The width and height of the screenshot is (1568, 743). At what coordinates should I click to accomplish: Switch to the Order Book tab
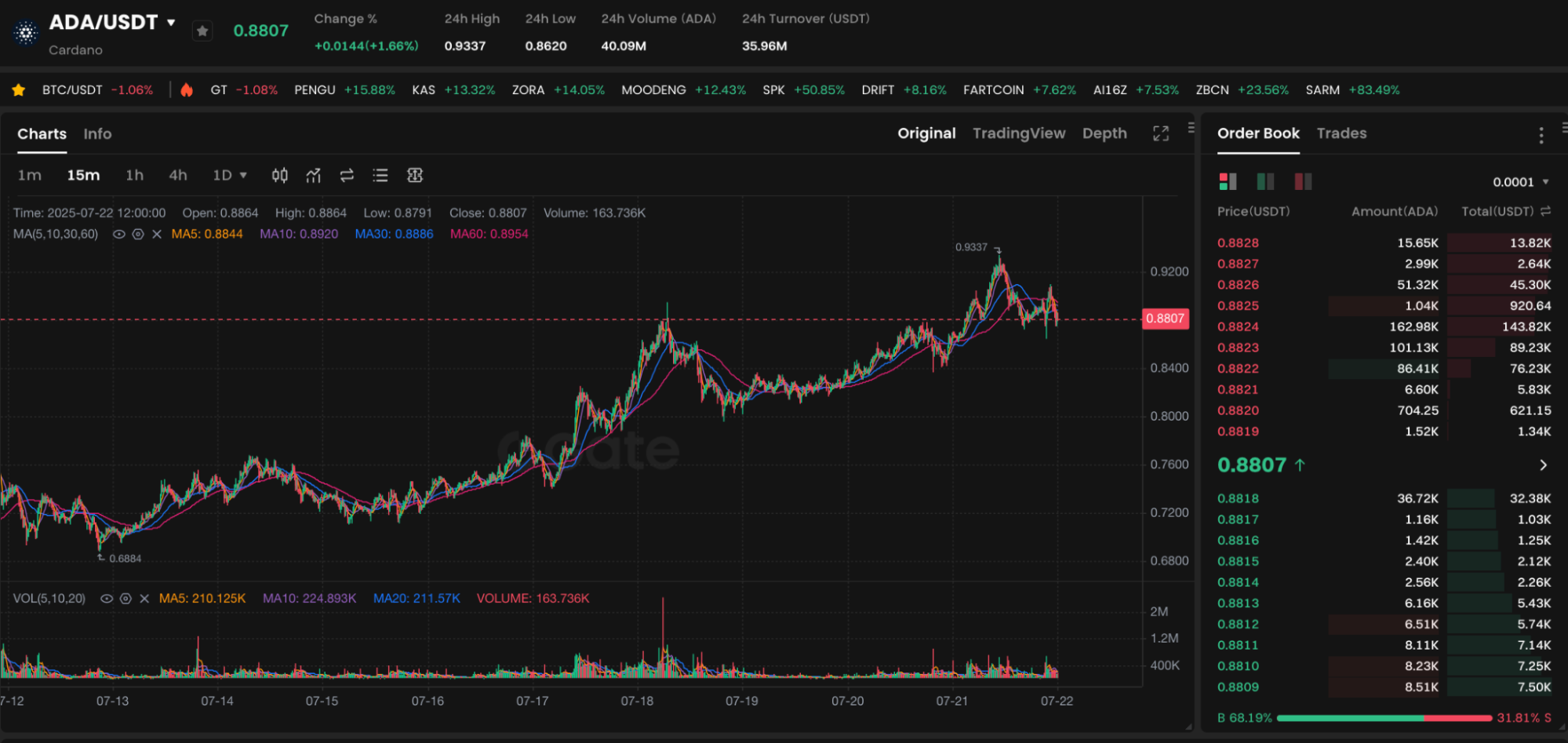tap(1258, 133)
